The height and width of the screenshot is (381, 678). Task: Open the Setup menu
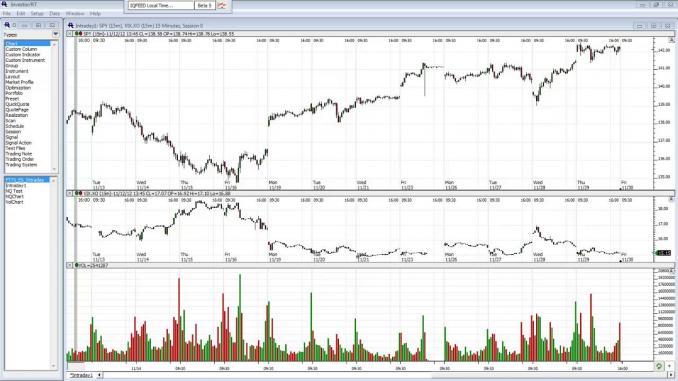point(37,14)
